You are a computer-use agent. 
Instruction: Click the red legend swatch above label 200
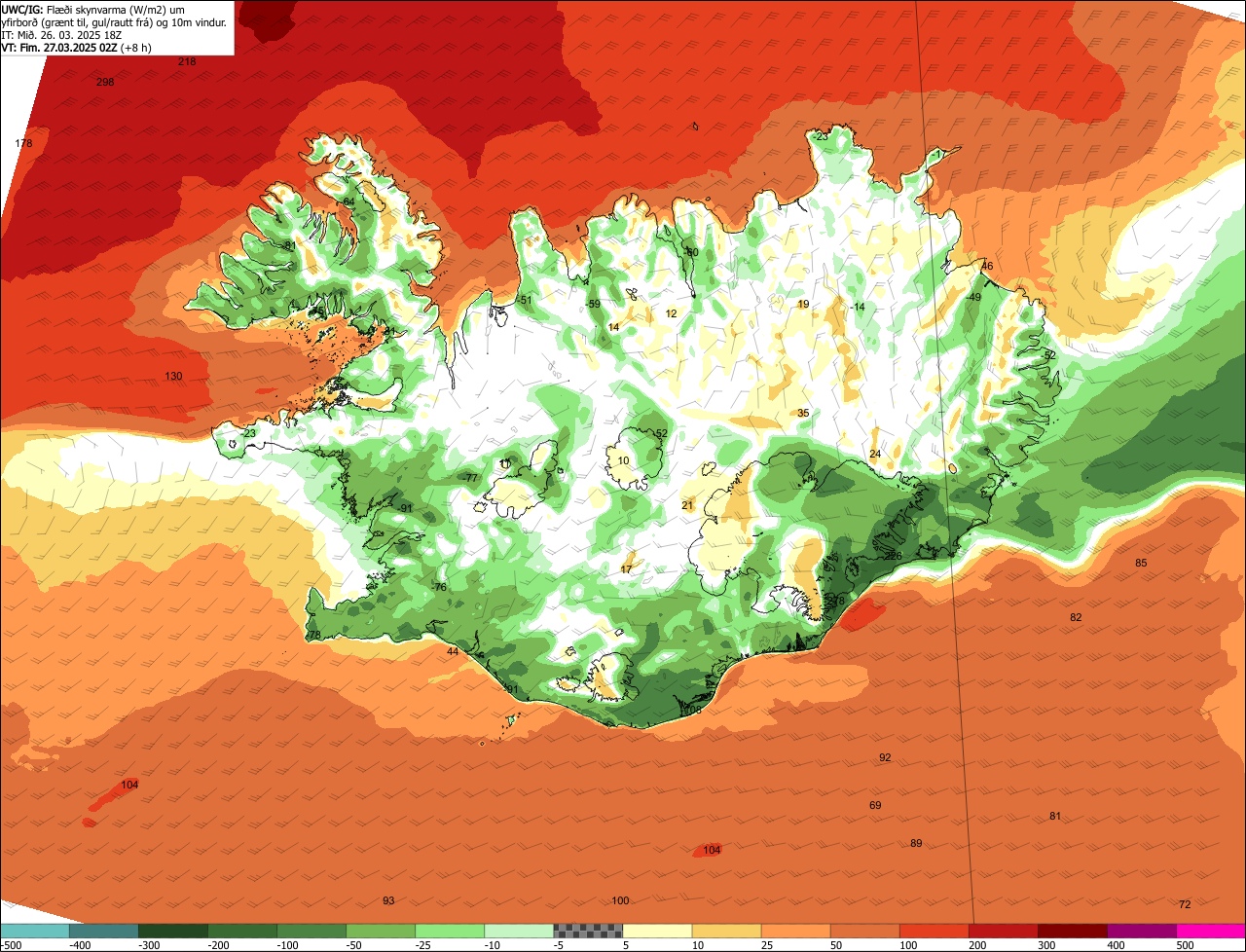coord(1003,931)
